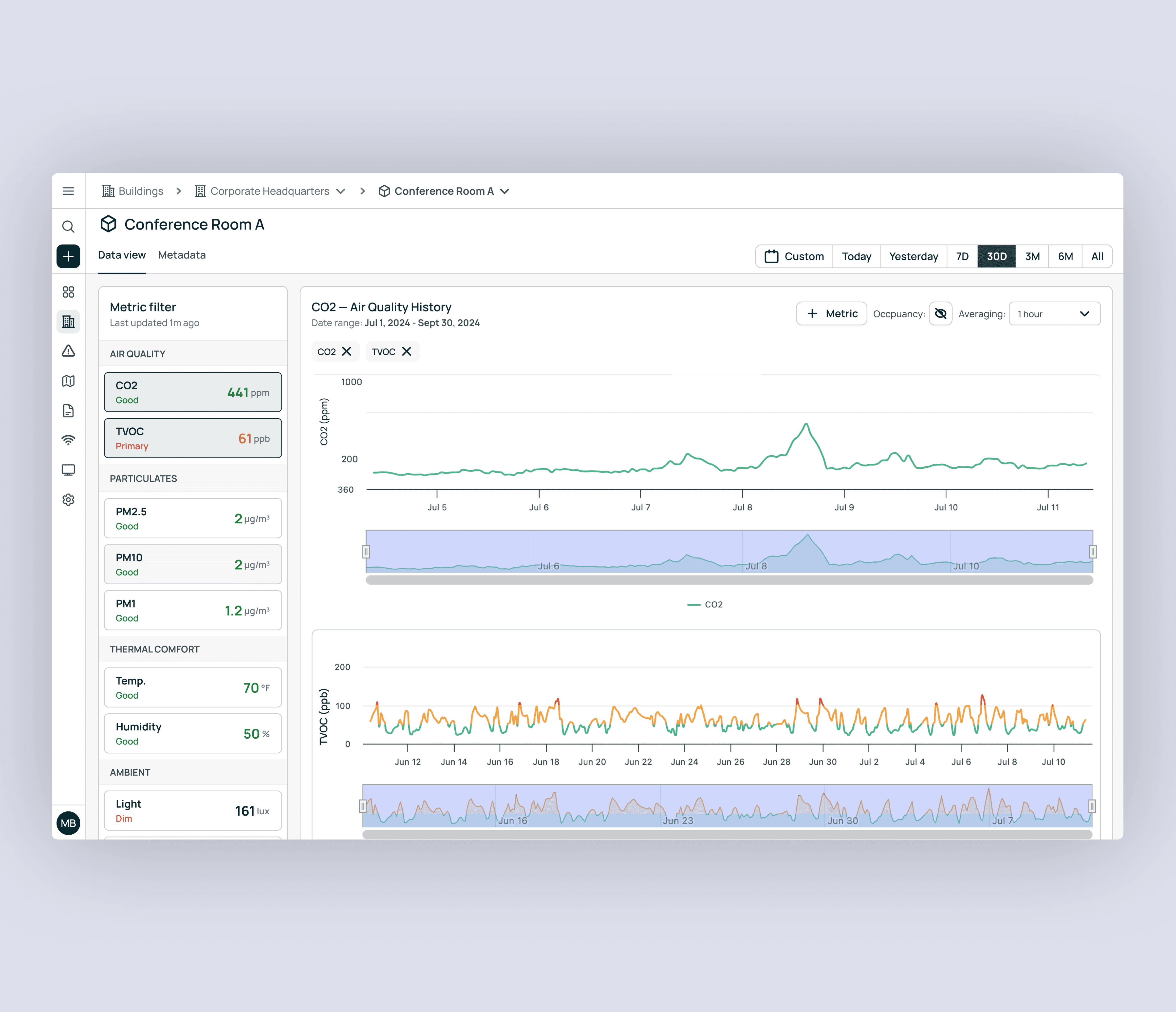Remove the CO2 metric chip
Viewport: 1176px width, 1012px height.
[347, 352]
